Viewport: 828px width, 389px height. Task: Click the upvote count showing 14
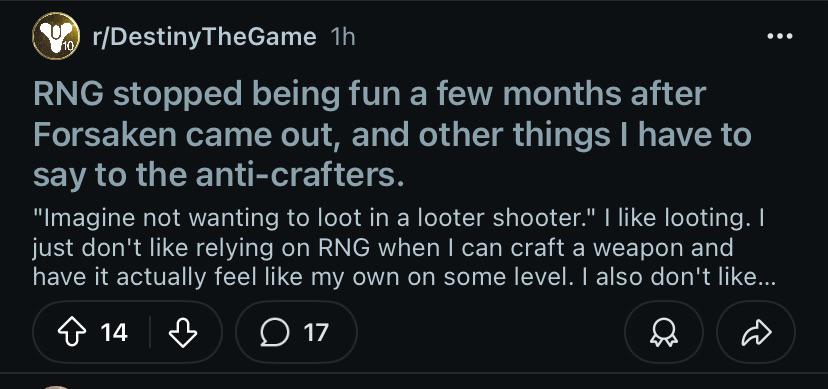tap(114, 333)
